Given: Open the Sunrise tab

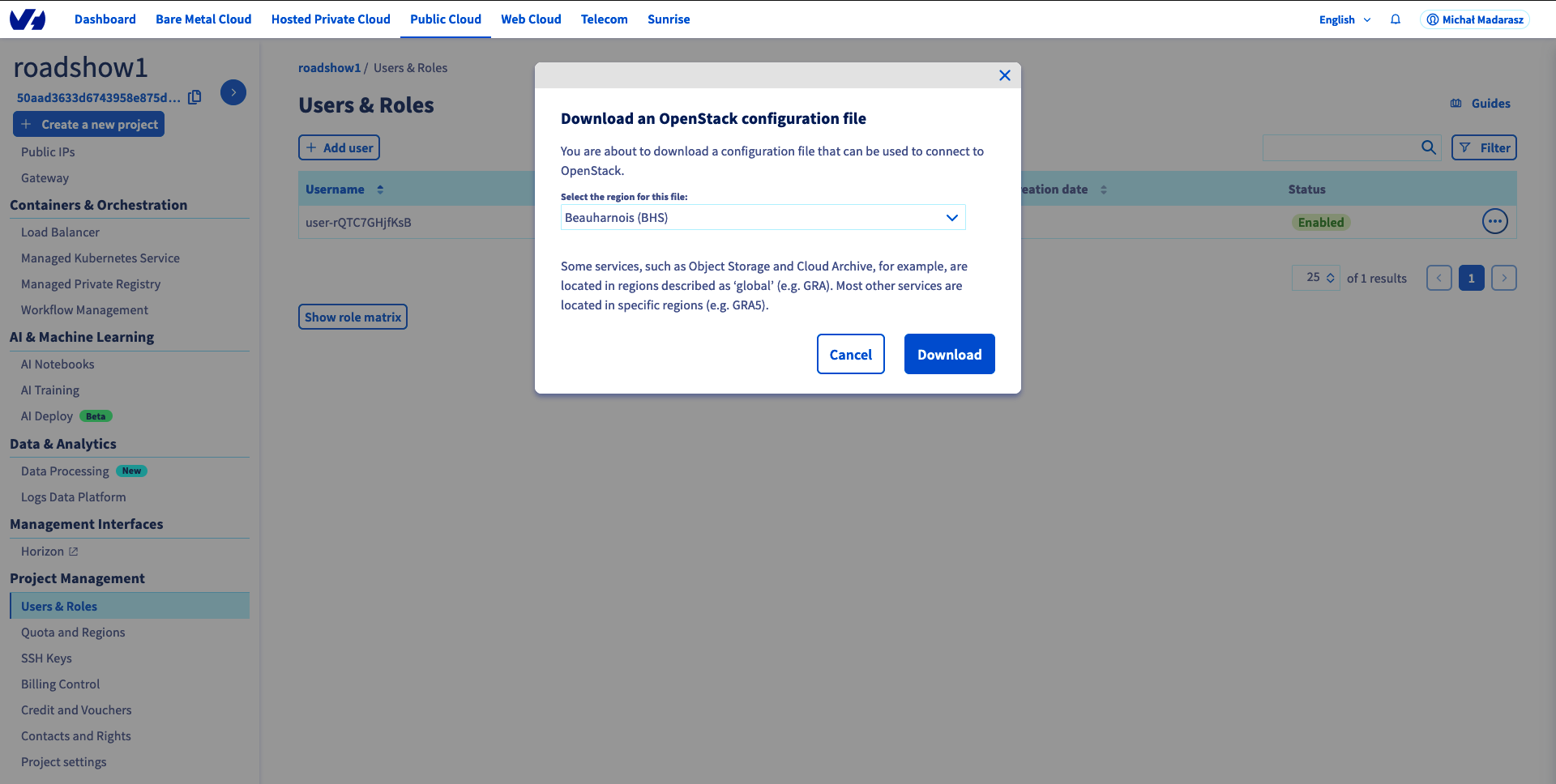Looking at the screenshot, I should tap(669, 19).
